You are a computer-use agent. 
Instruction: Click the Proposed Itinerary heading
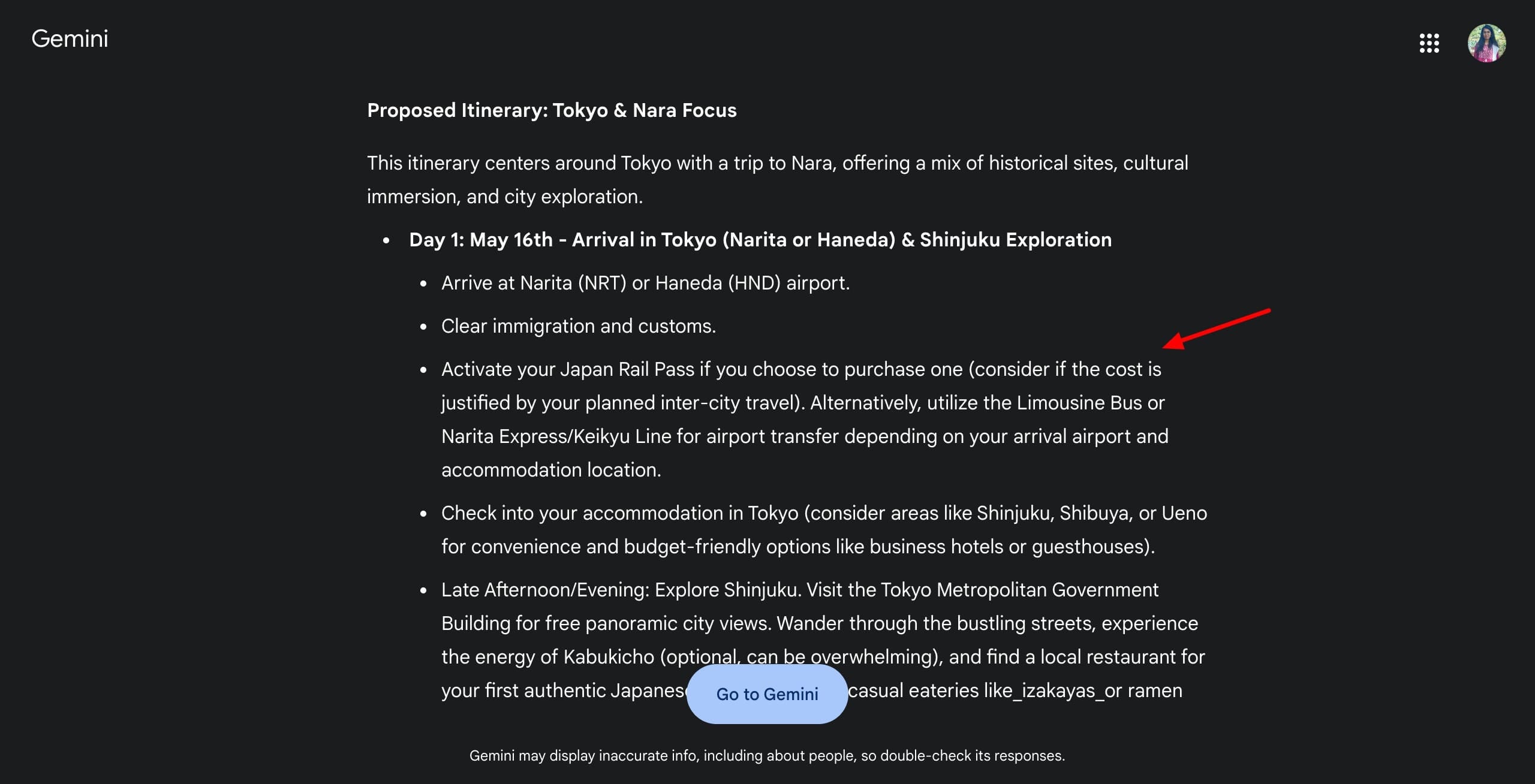tap(552, 110)
